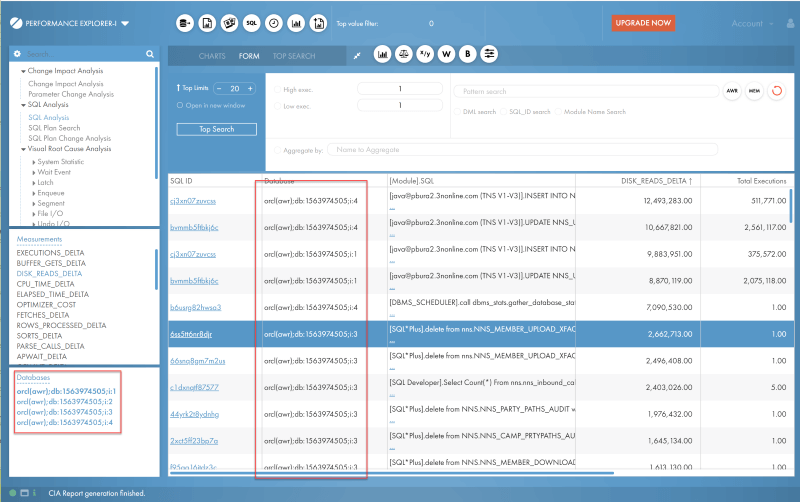Switch to the CHARTS tab
The width and height of the screenshot is (800, 502).
click(211, 56)
